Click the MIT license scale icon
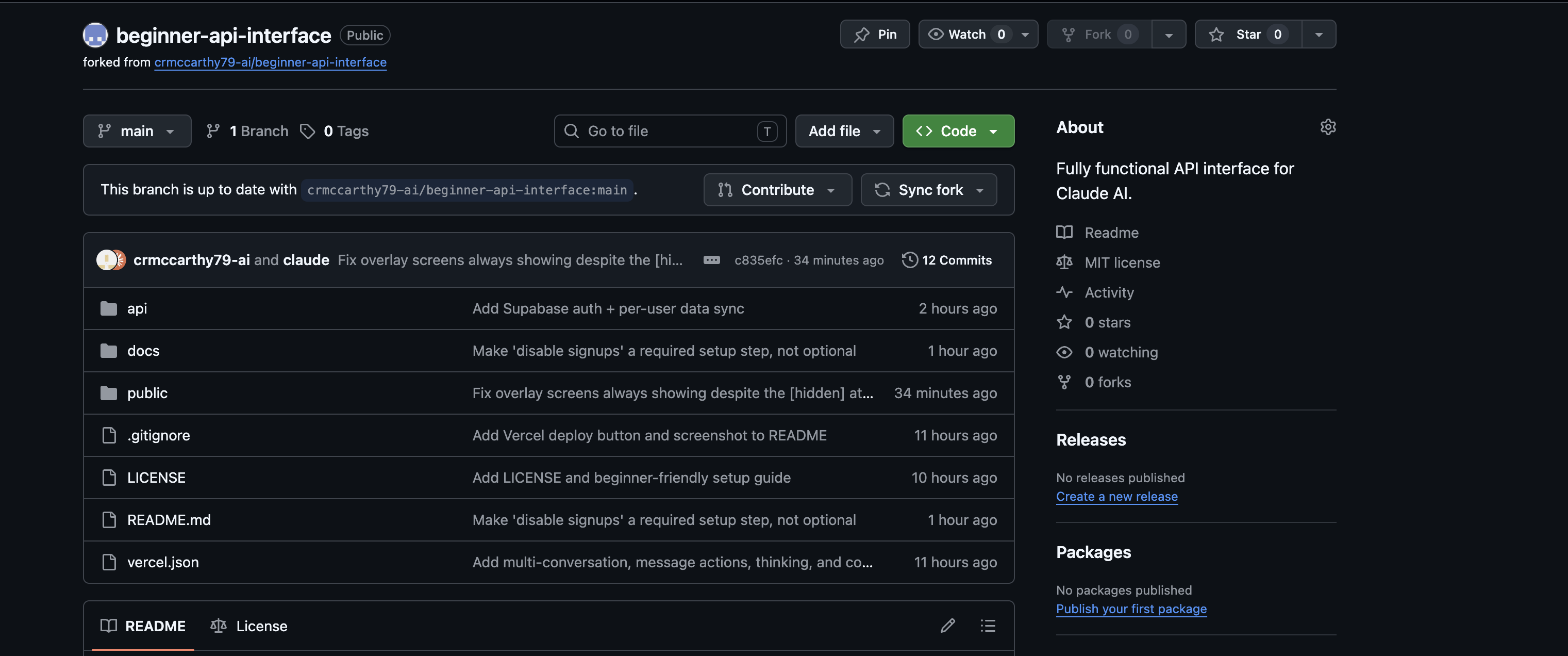 tap(1063, 263)
